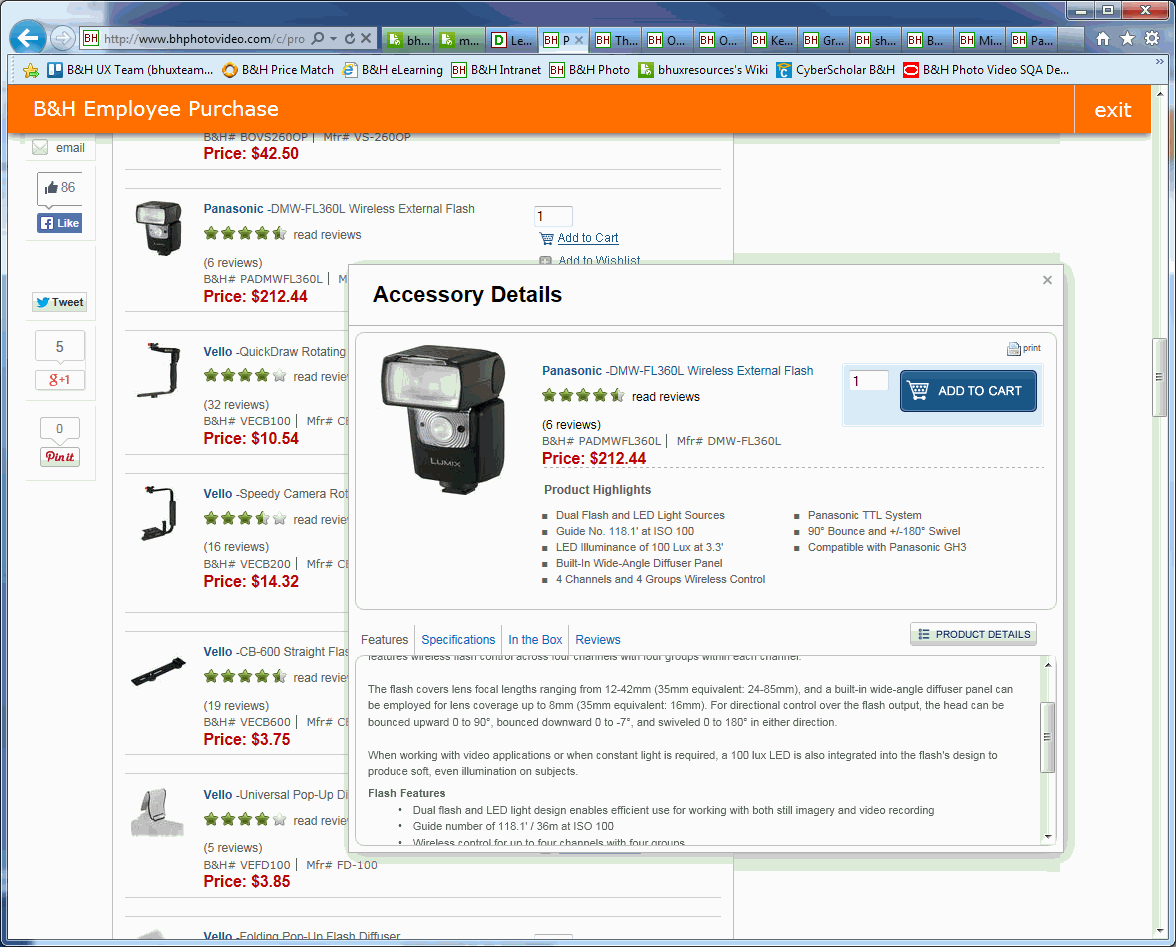Screen dimensions: 1176x947
Task: Click the search magnifier in the address bar
Action: pyautogui.click(x=318, y=38)
